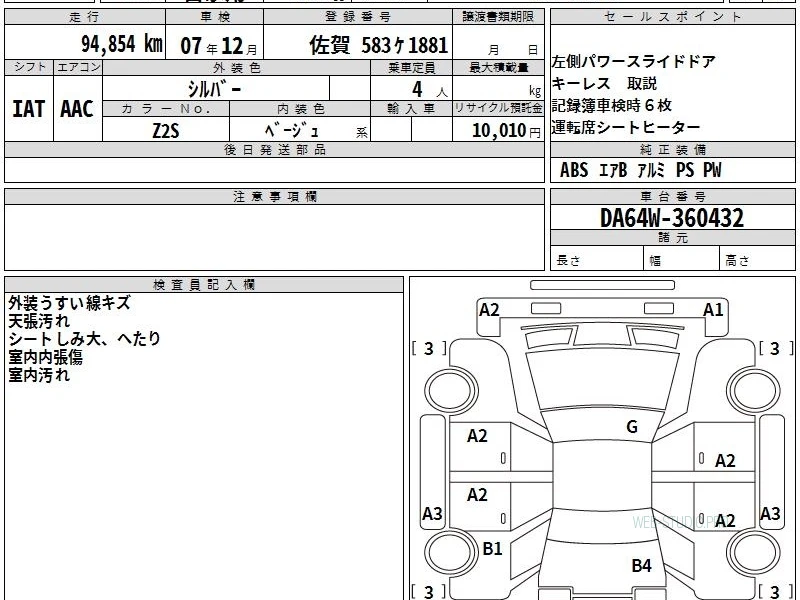Select the "走行" header cell
Screen dimensions: 800x600
pos(85,17)
